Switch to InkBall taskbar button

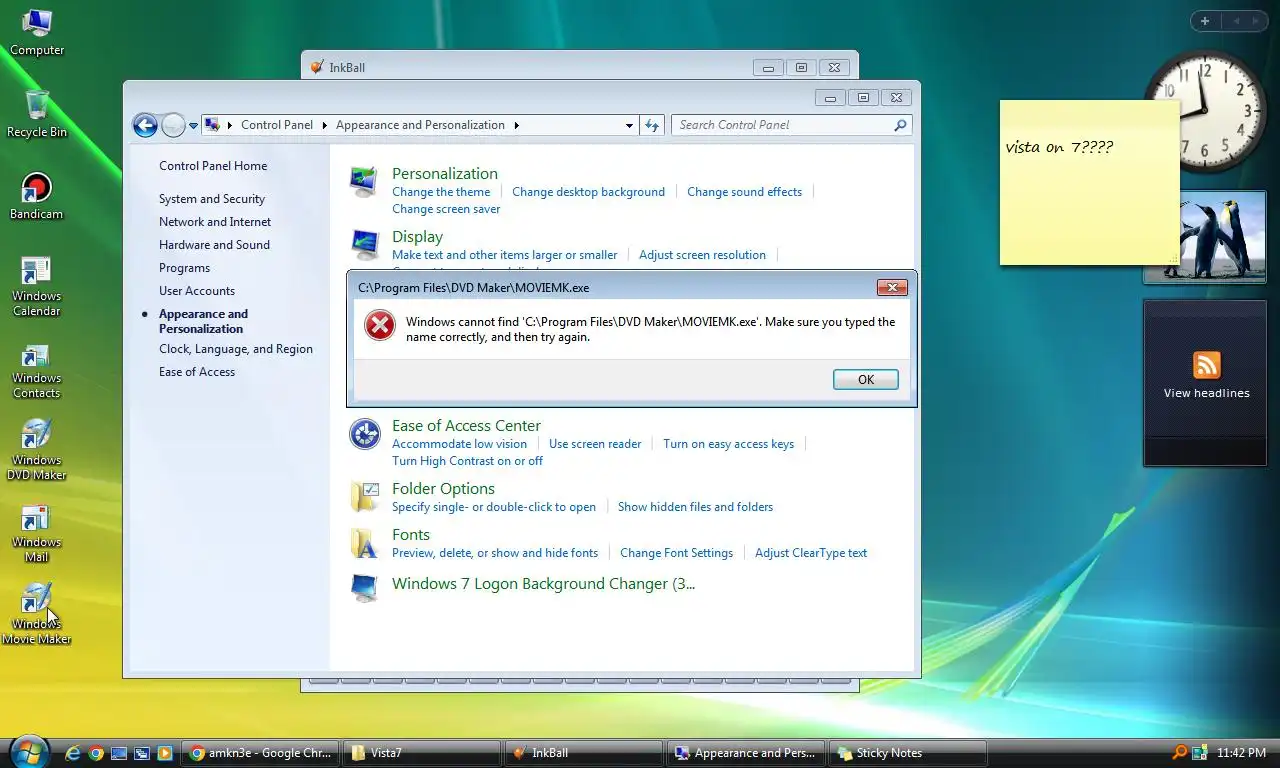click(x=583, y=753)
